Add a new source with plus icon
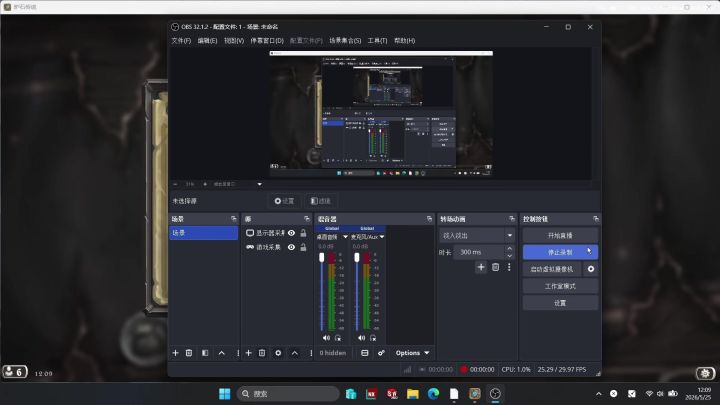The height and width of the screenshot is (405, 720). click(x=248, y=353)
